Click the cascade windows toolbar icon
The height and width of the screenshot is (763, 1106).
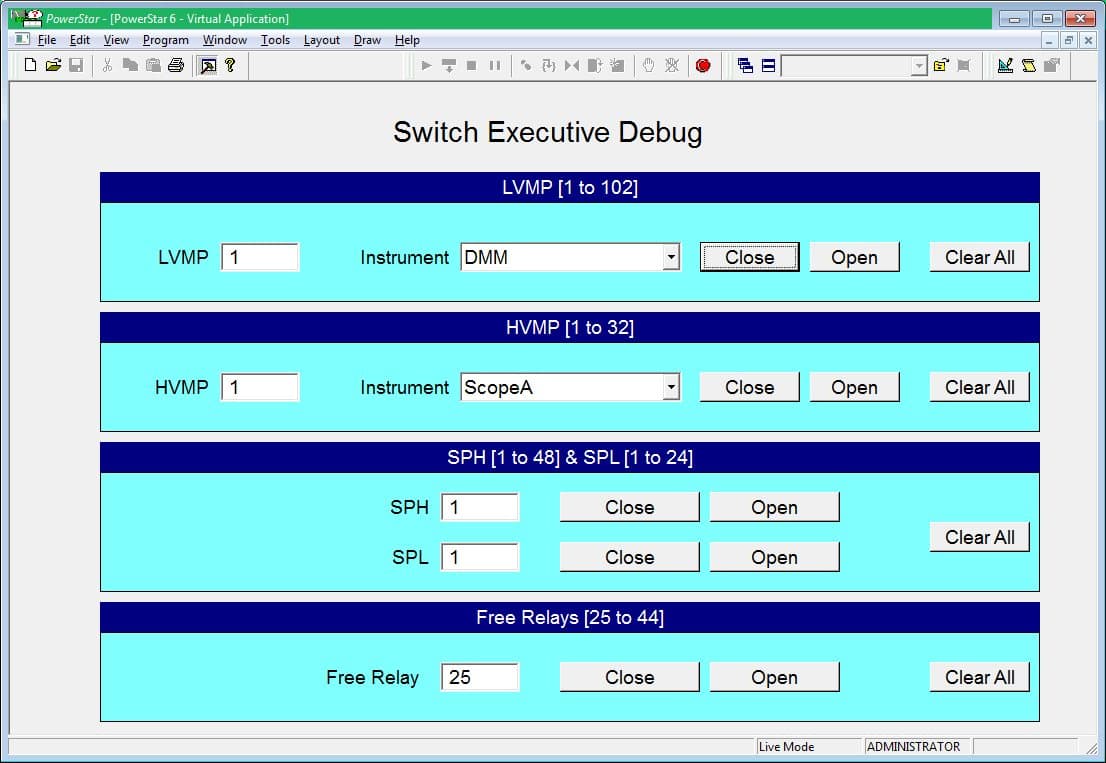pyautogui.click(x=745, y=66)
